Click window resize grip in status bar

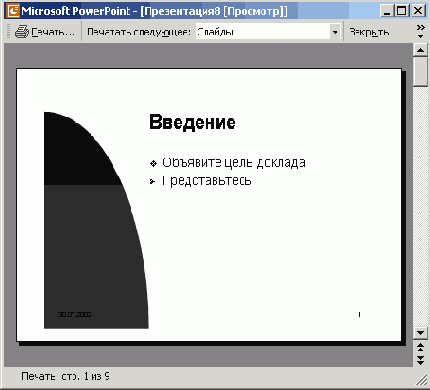(x=421, y=380)
